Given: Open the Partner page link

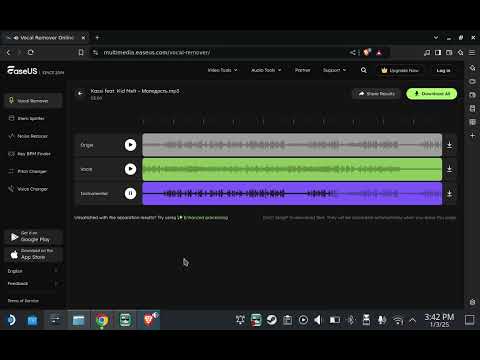Looking at the screenshot, I should (x=302, y=70).
